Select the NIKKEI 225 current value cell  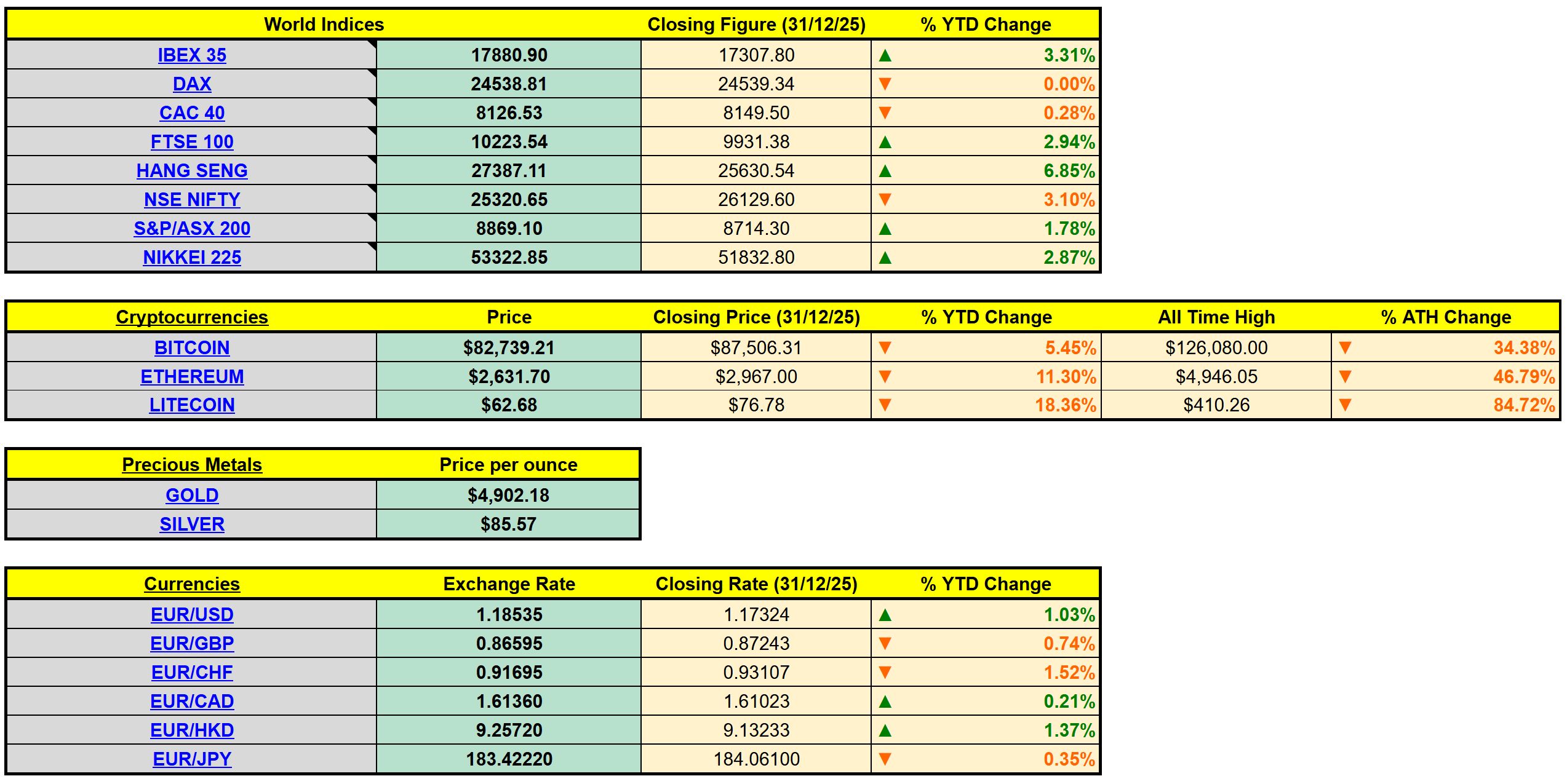(509, 258)
